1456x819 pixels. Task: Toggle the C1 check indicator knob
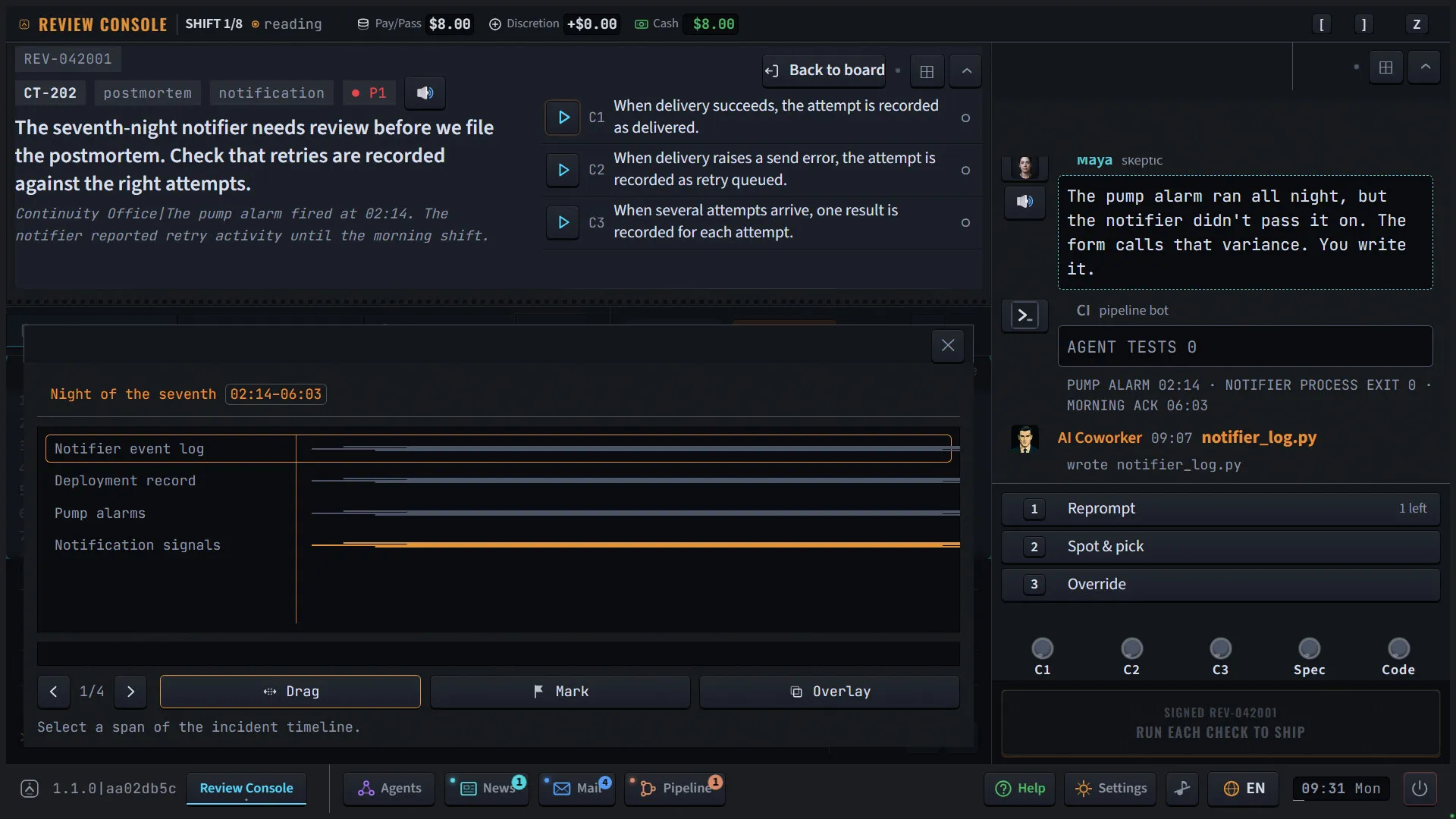pos(1043,649)
